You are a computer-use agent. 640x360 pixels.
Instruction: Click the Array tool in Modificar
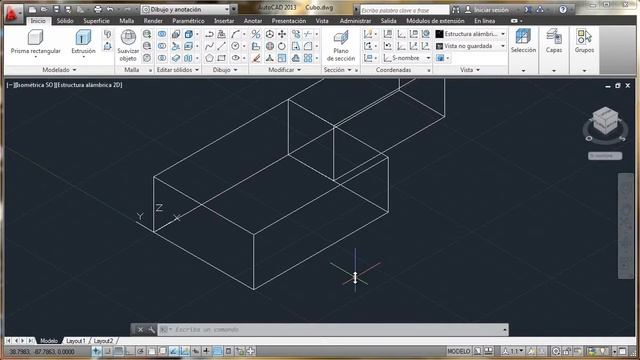tap(308, 58)
